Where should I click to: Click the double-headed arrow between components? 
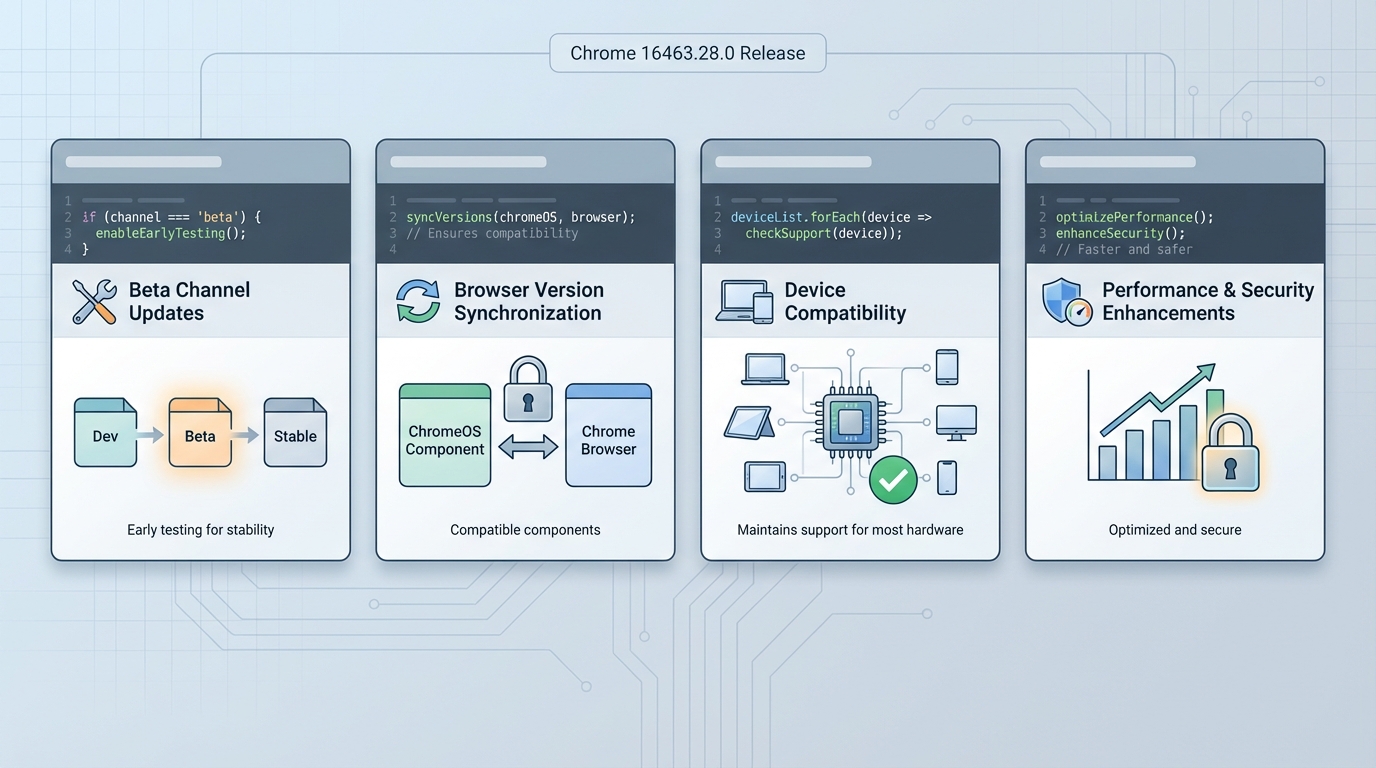click(528, 447)
